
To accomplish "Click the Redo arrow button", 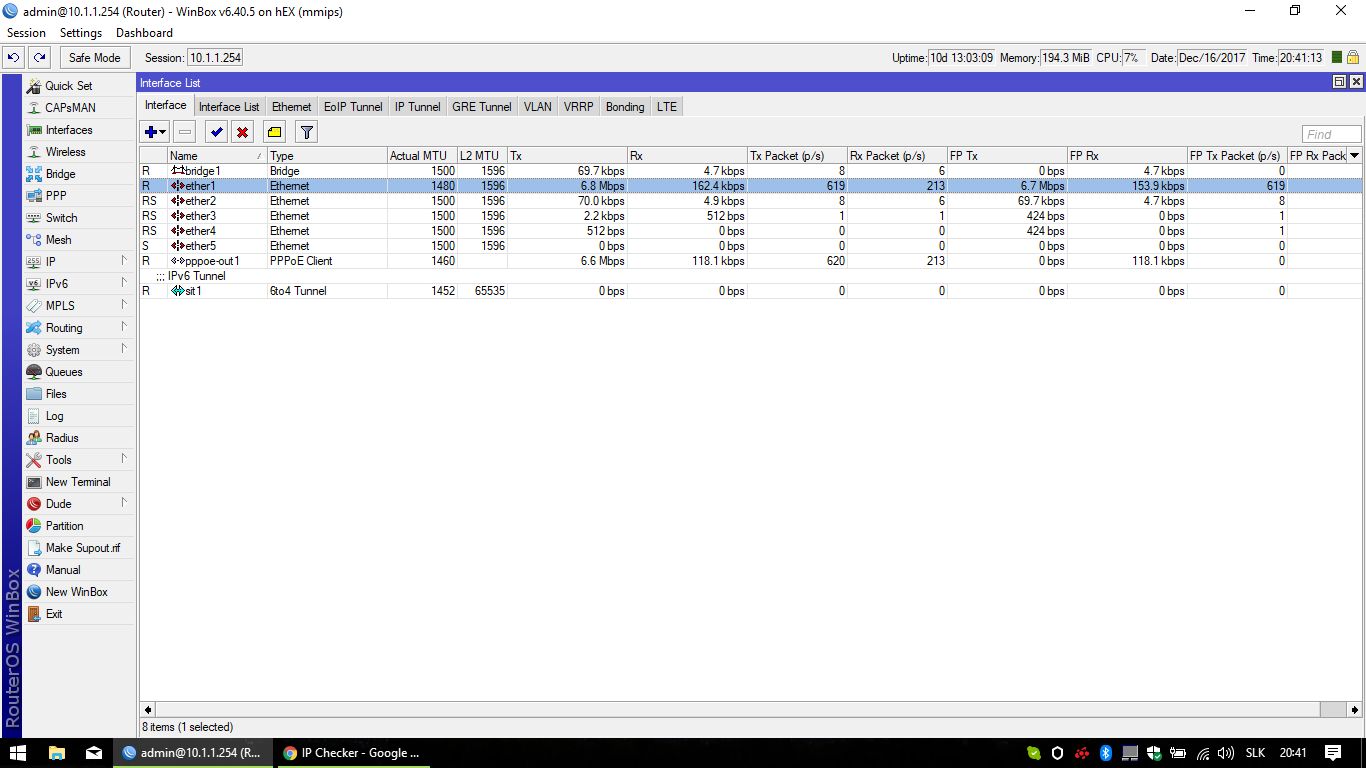I will tap(39, 58).
